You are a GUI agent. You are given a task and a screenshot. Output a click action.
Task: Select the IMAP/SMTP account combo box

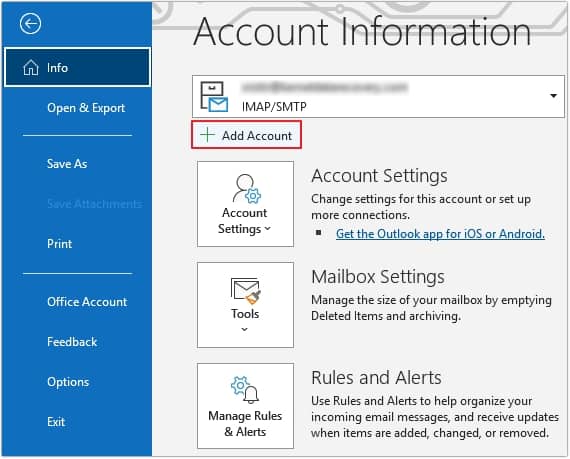[378, 96]
